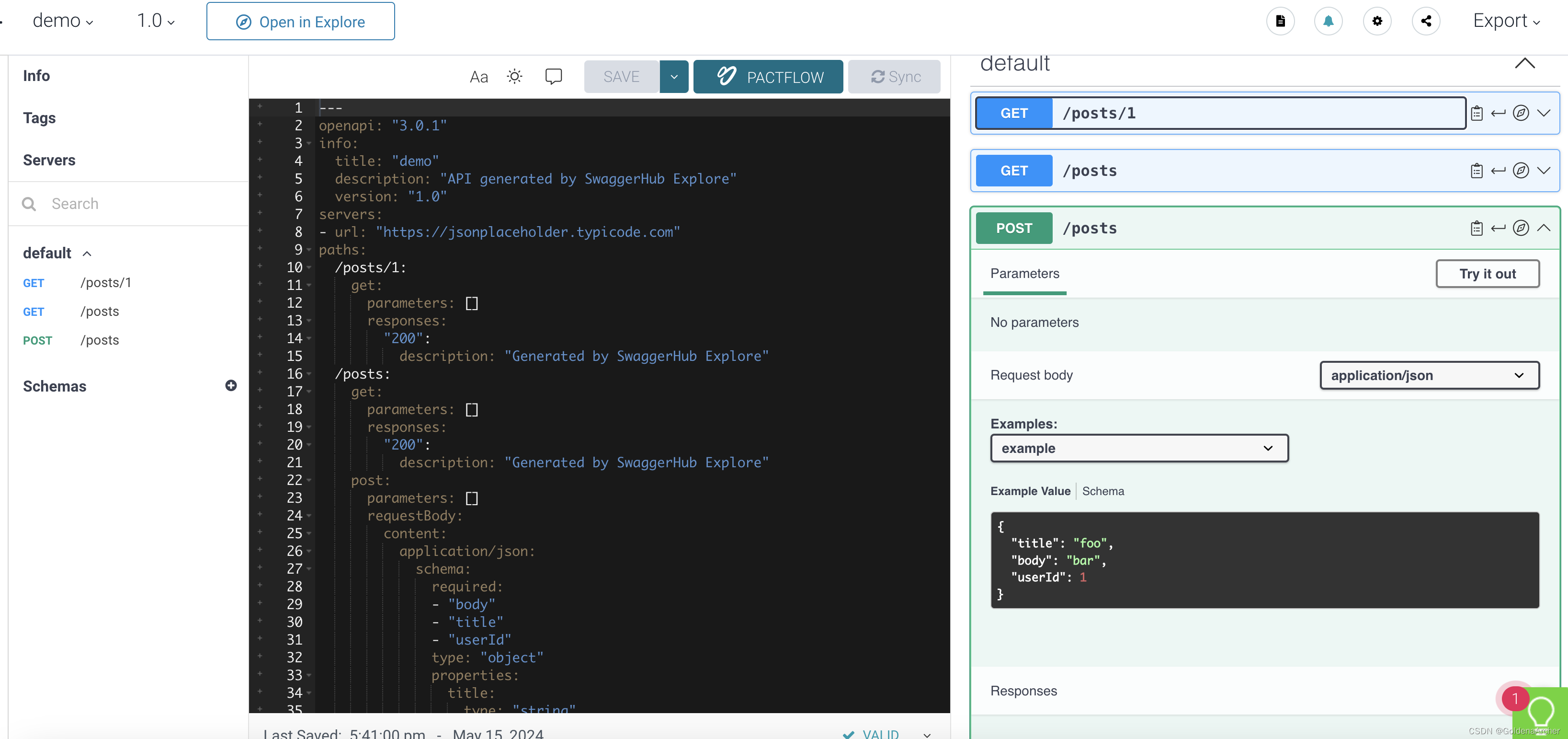This screenshot has height=739, width=1568.
Task: Add a new schema plus icon
Action: tap(231, 386)
